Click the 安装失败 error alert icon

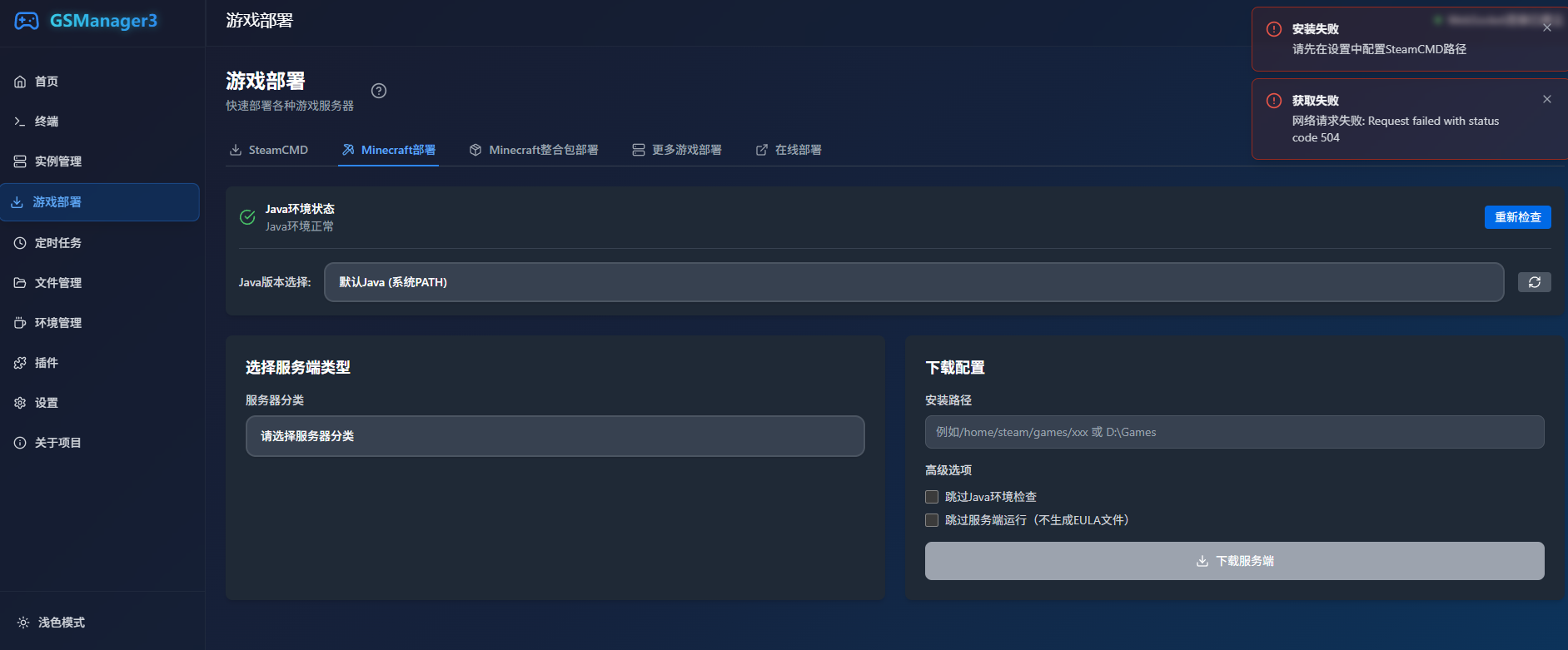click(1274, 29)
